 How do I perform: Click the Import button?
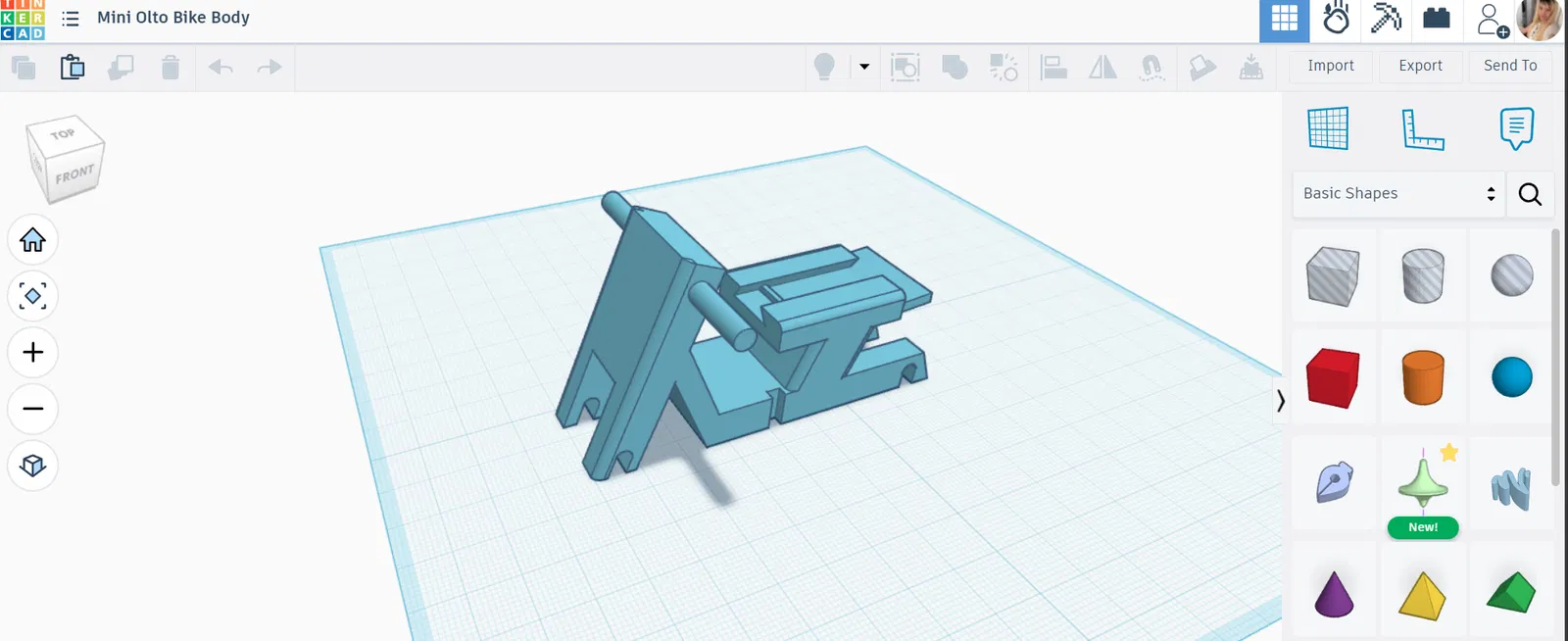click(x=1330, y=66)
